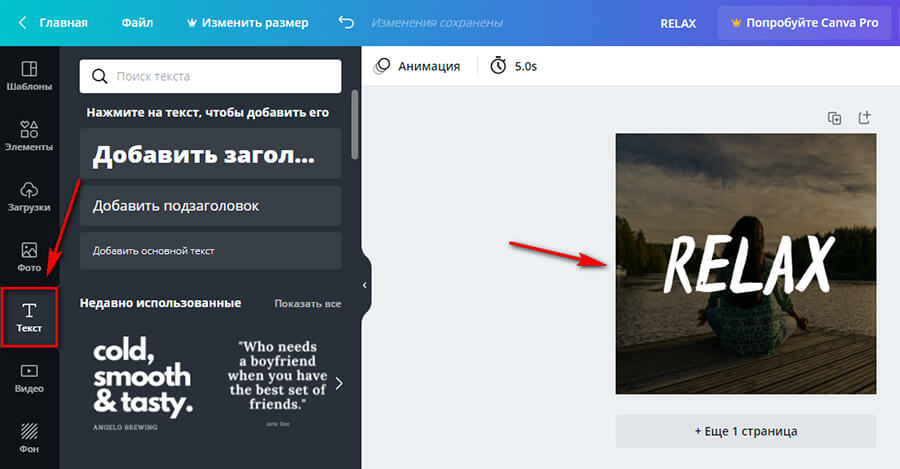Screen dimensions: 900x469
Task: Click the Недавно использованные heading
Action: click(160, 303)
